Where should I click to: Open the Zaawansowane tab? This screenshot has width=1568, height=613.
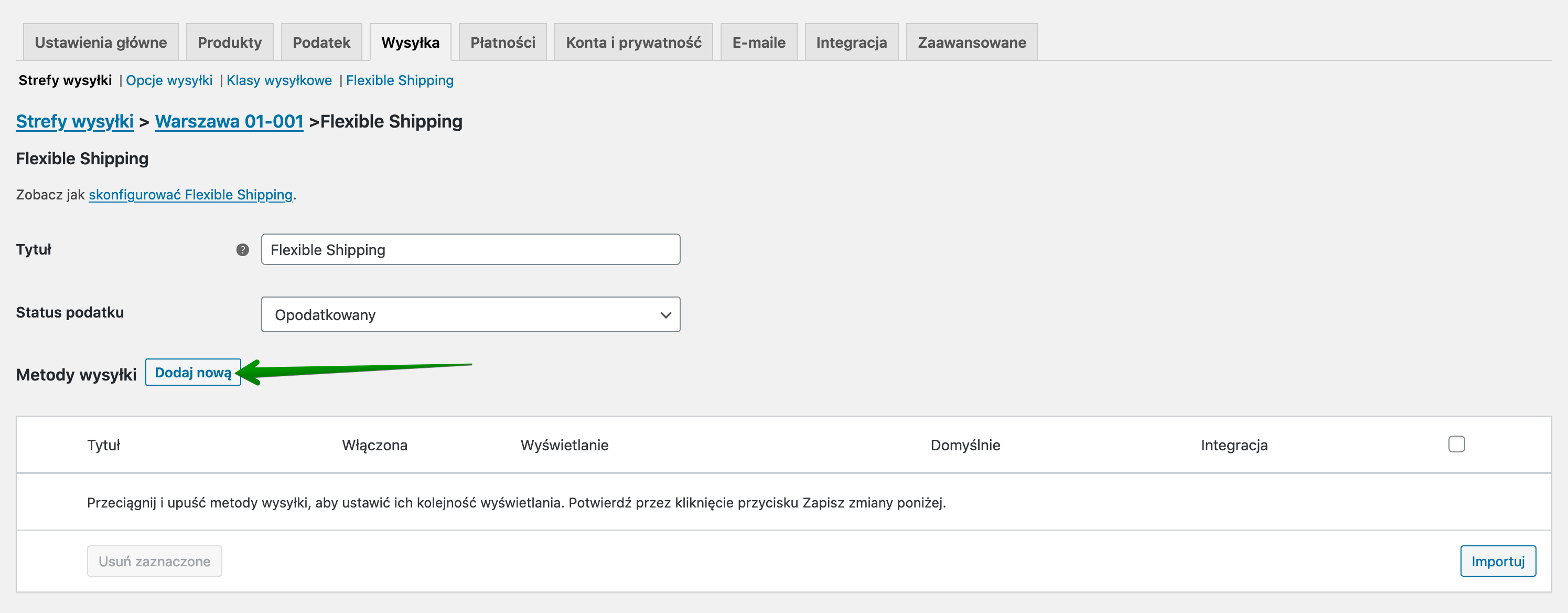tap(971, 43)
